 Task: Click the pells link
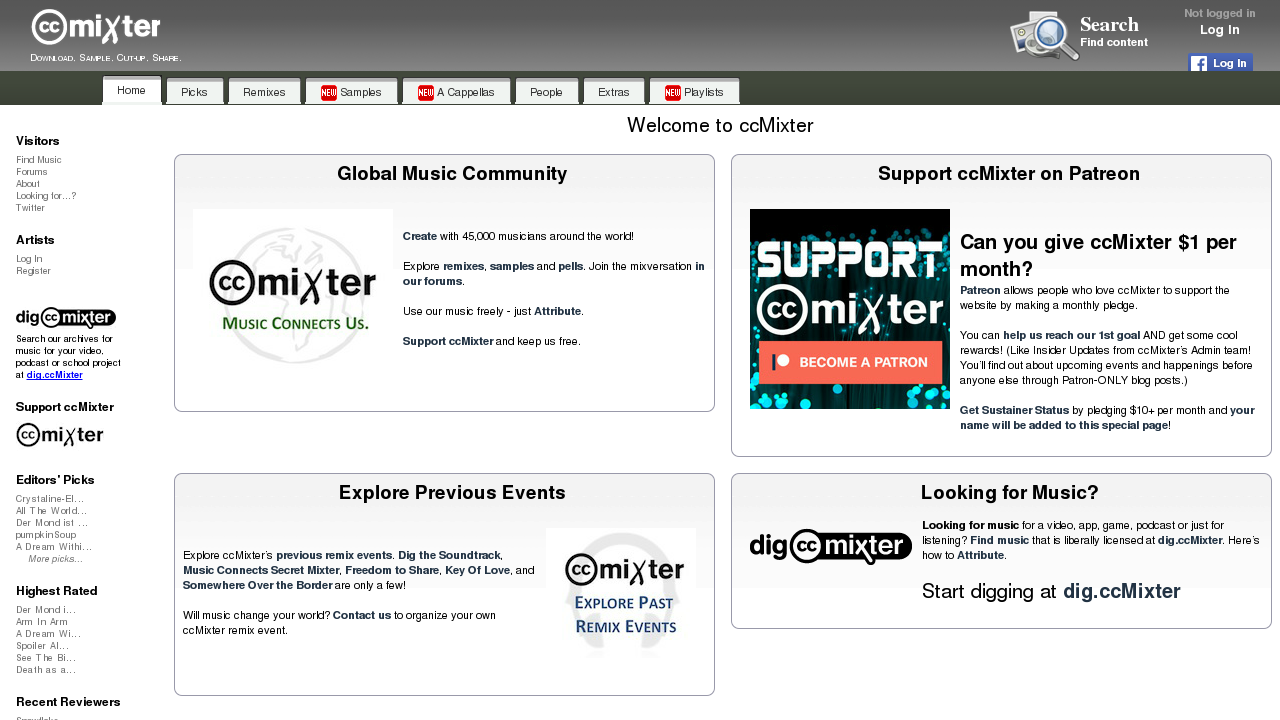pos(571,267)
